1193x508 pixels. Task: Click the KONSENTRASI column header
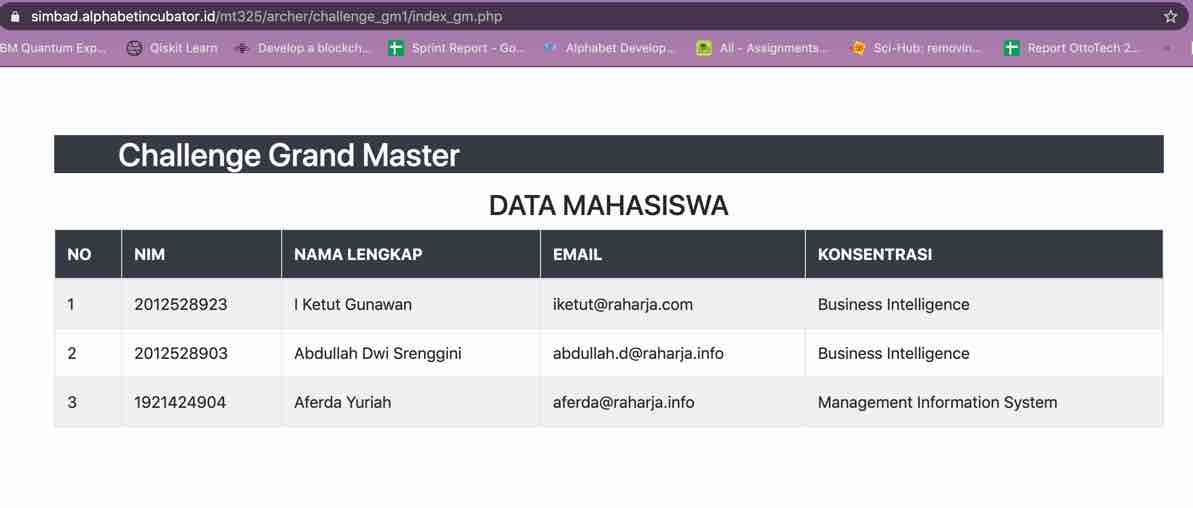click(x=874, y=255)
